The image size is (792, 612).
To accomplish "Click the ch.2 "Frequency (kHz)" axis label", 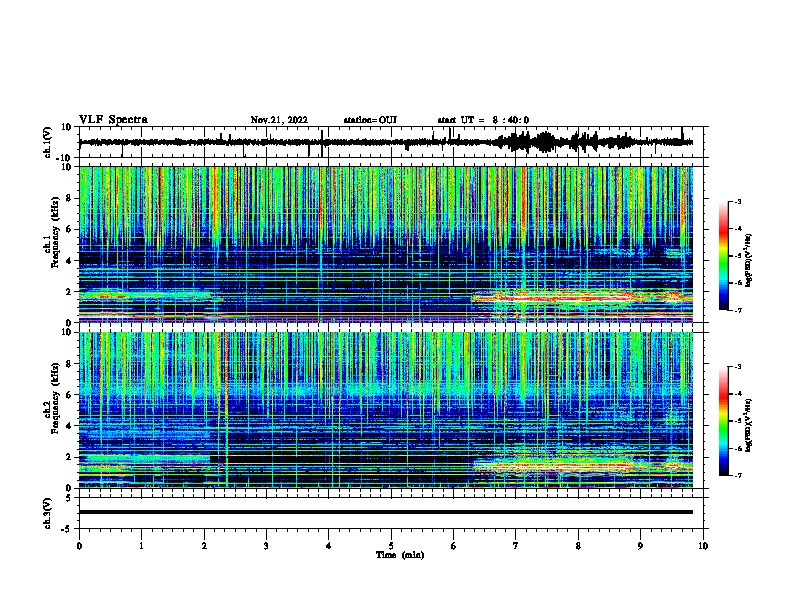I will (55, 398).
